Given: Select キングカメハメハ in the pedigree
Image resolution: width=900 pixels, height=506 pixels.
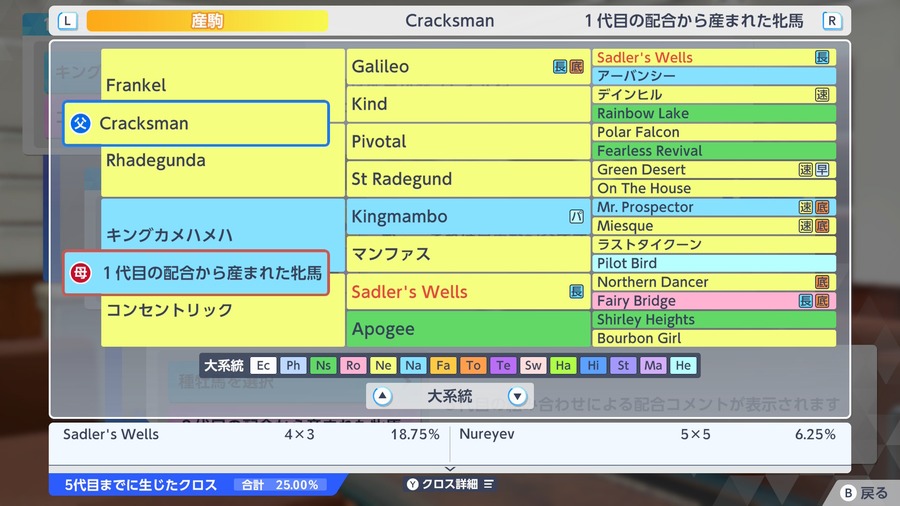Looking at the screenshot, I should 169,235.
